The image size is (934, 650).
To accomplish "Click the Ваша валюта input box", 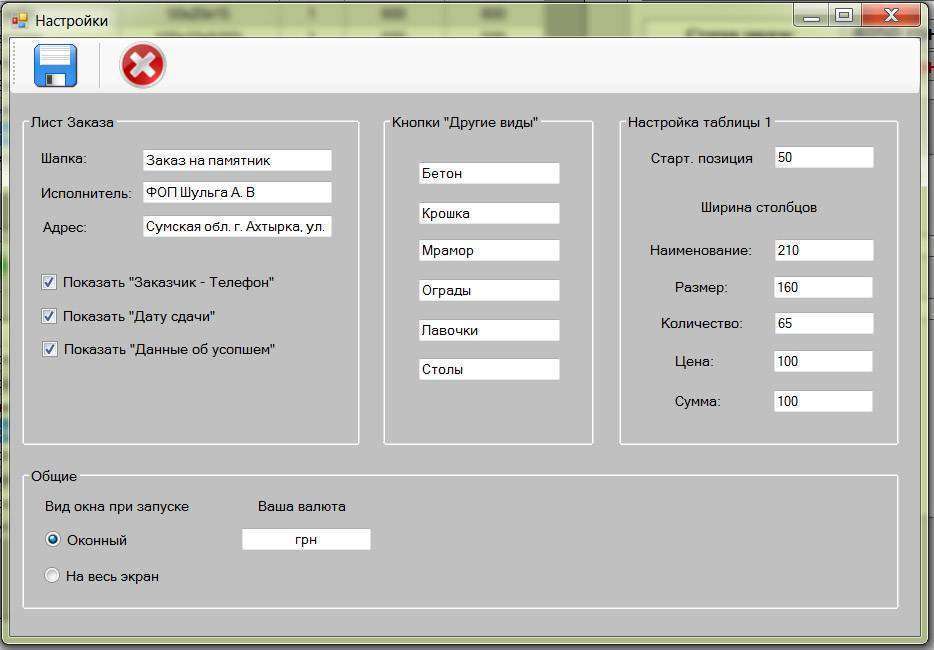I will pos(306,540).
